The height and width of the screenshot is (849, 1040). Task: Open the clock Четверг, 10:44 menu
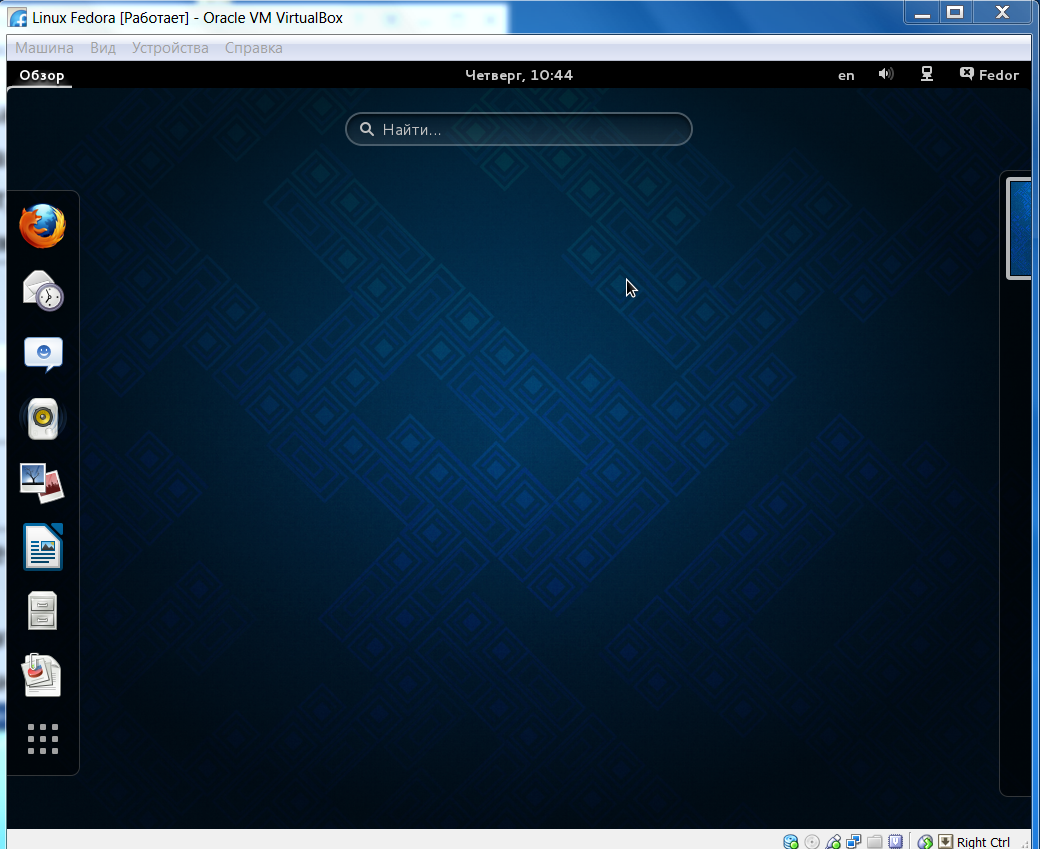tap(519, 75)
